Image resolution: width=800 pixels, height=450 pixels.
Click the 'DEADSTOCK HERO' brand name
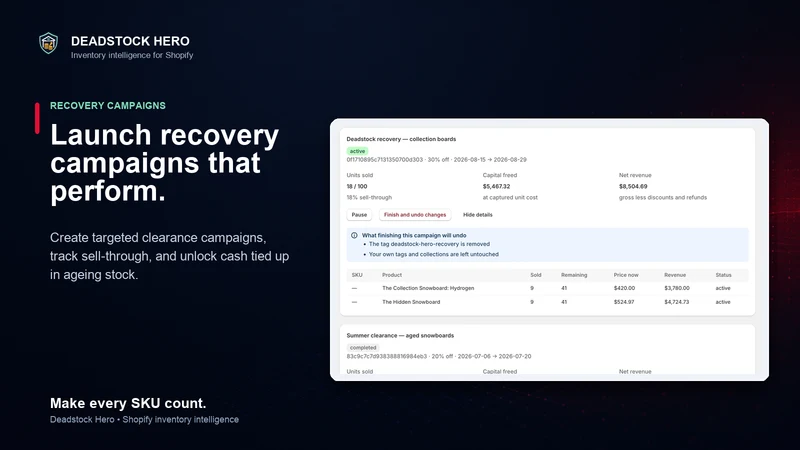point(130,41)
